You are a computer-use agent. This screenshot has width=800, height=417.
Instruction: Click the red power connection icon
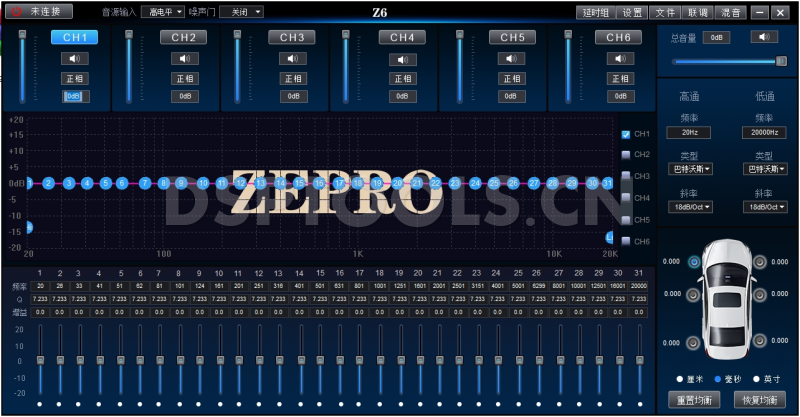17,11
